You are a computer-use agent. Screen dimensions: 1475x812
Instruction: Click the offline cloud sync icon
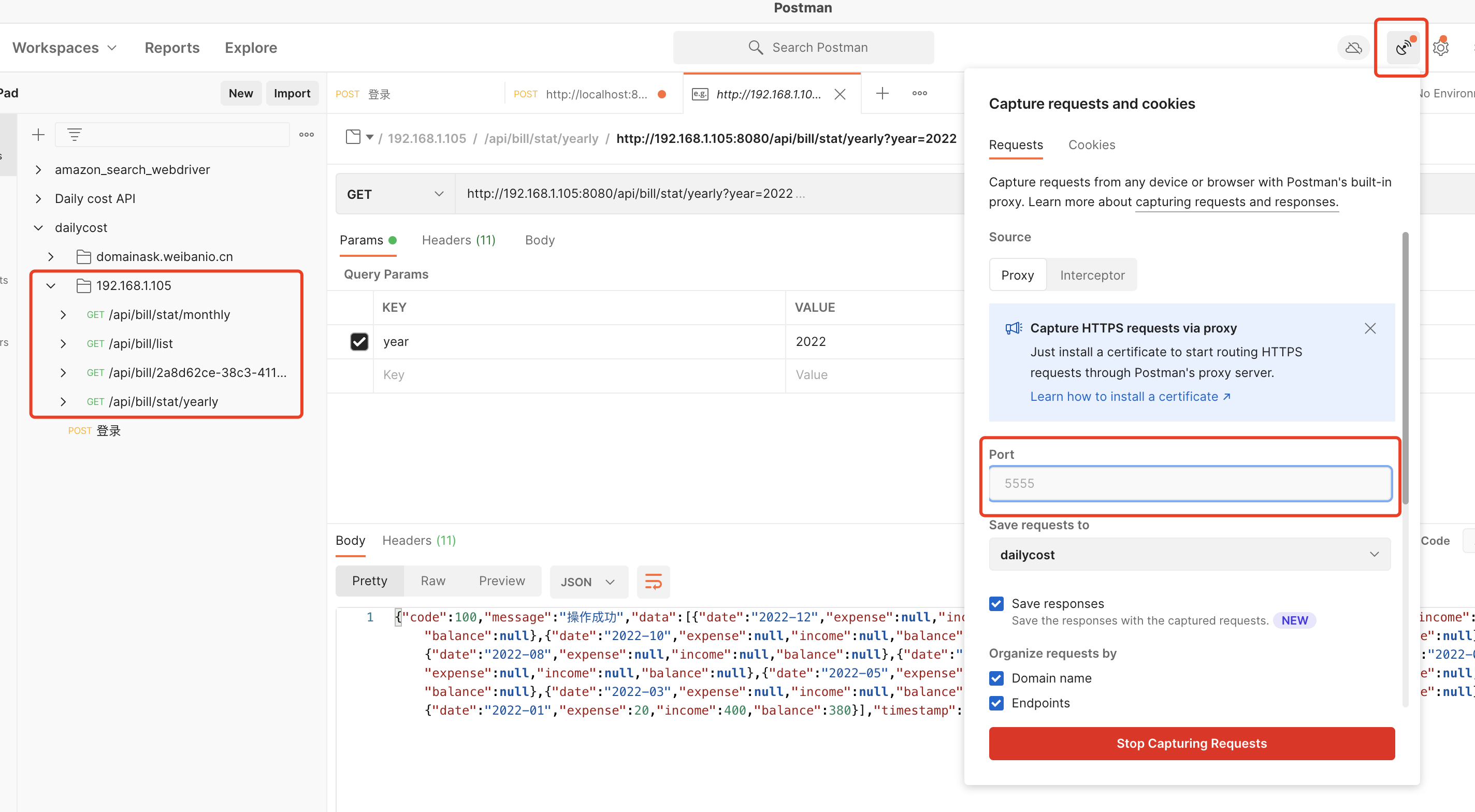click(x=1354, y=48)
